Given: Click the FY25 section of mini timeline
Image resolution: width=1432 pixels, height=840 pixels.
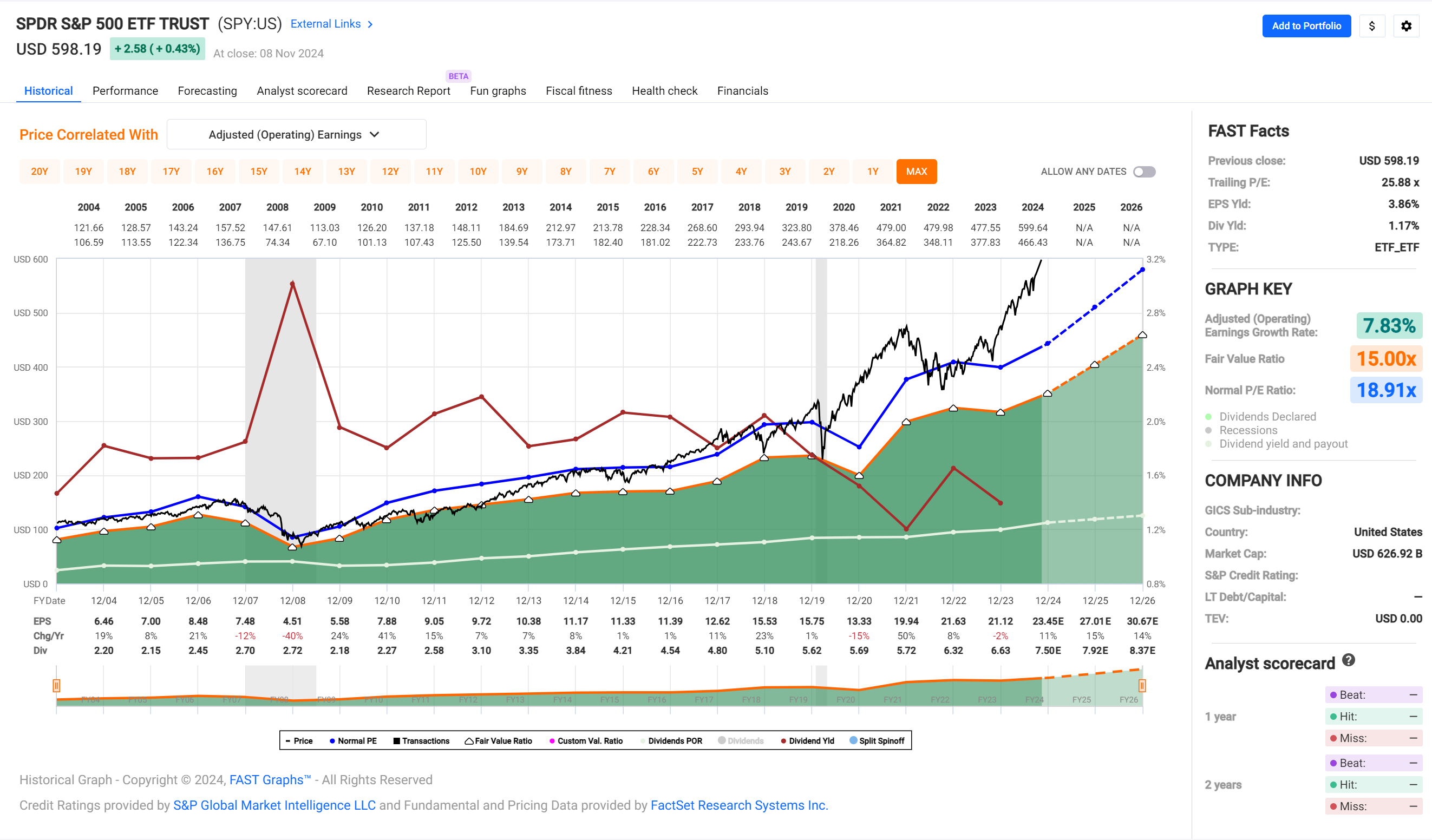Looking at the screenshot, I should coord(1082,699).
